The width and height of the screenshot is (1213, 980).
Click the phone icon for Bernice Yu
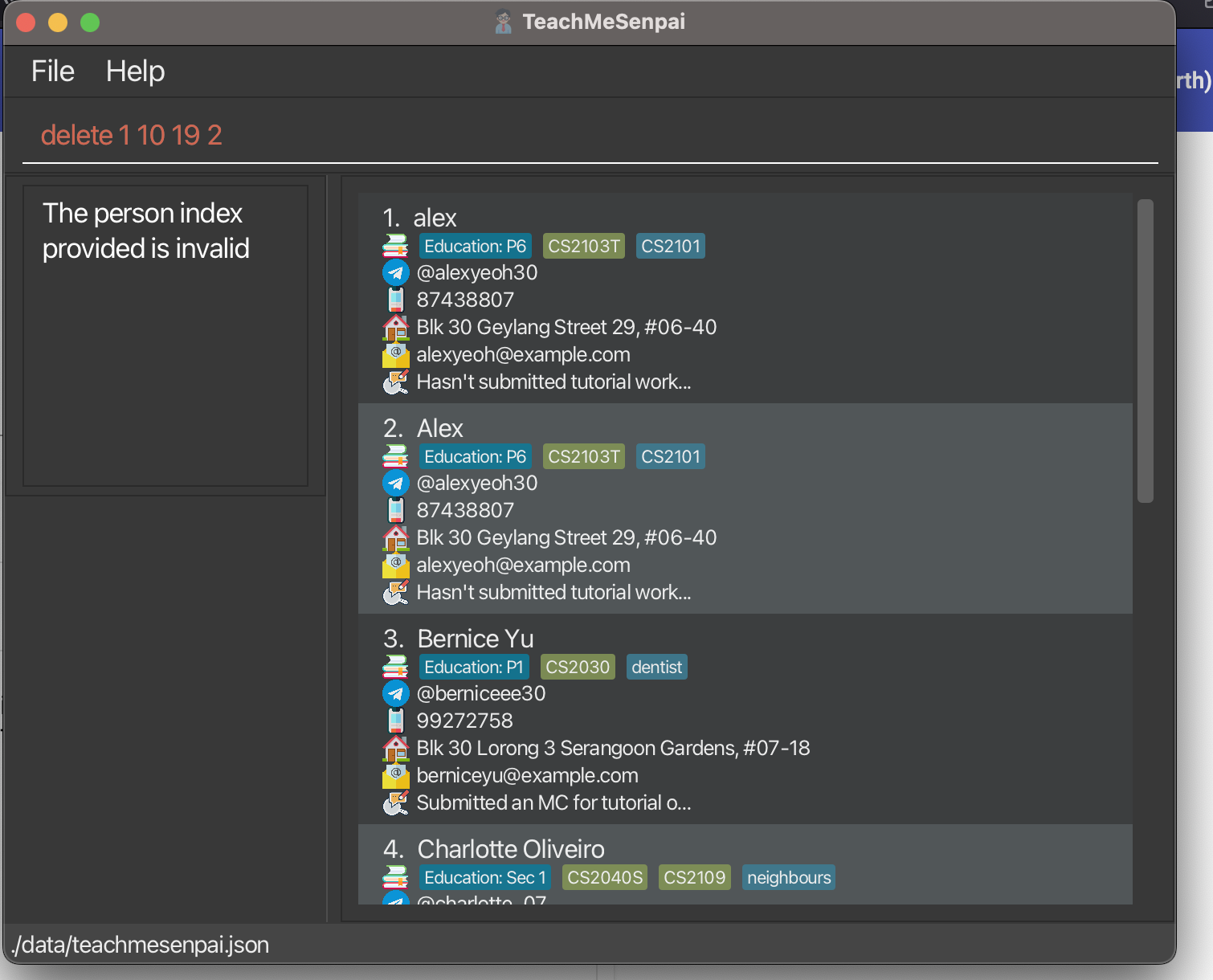point(395,721)
